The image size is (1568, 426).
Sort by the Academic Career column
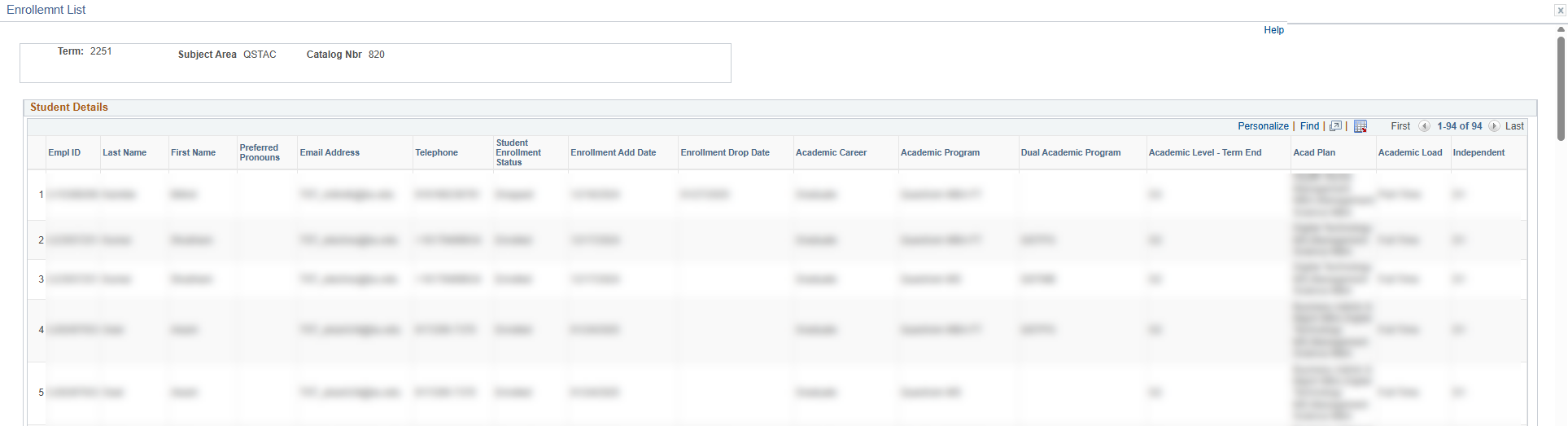831,152
